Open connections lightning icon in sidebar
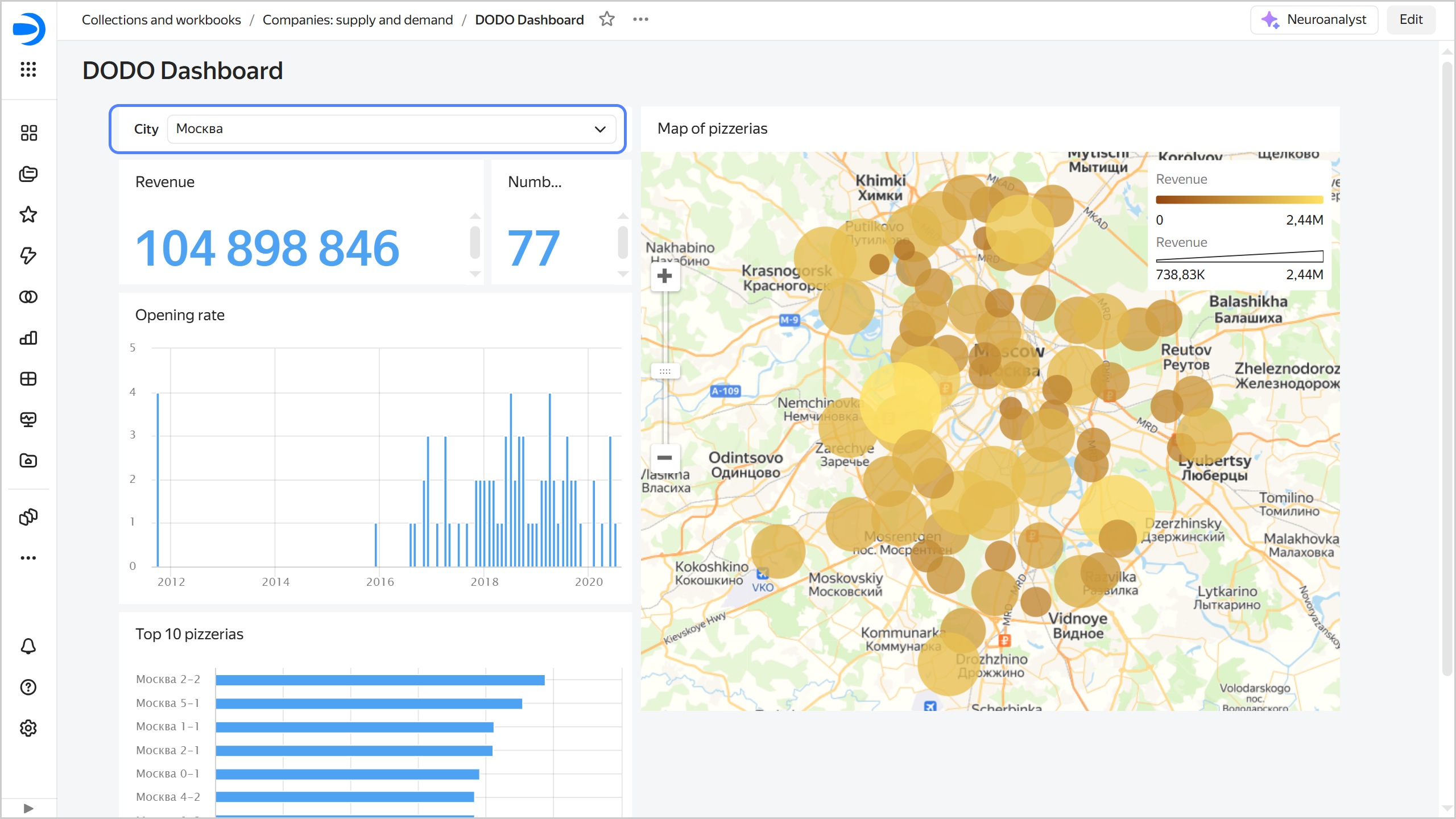This screenshot has height=819, width=1456. tap(28, 255)
